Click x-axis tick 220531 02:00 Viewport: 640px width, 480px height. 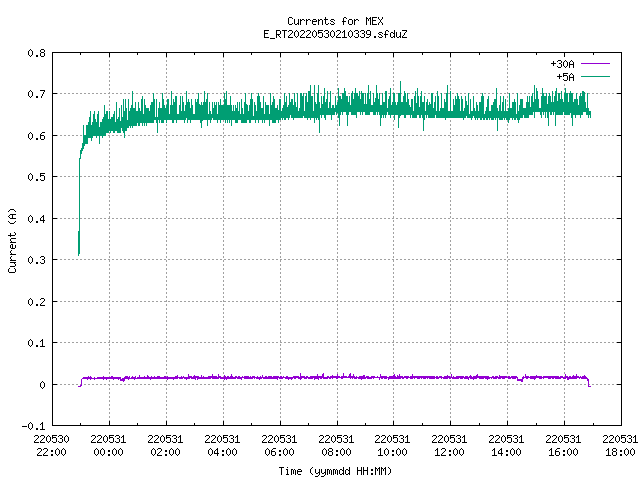pyautogui.click(x=165, y=445)
